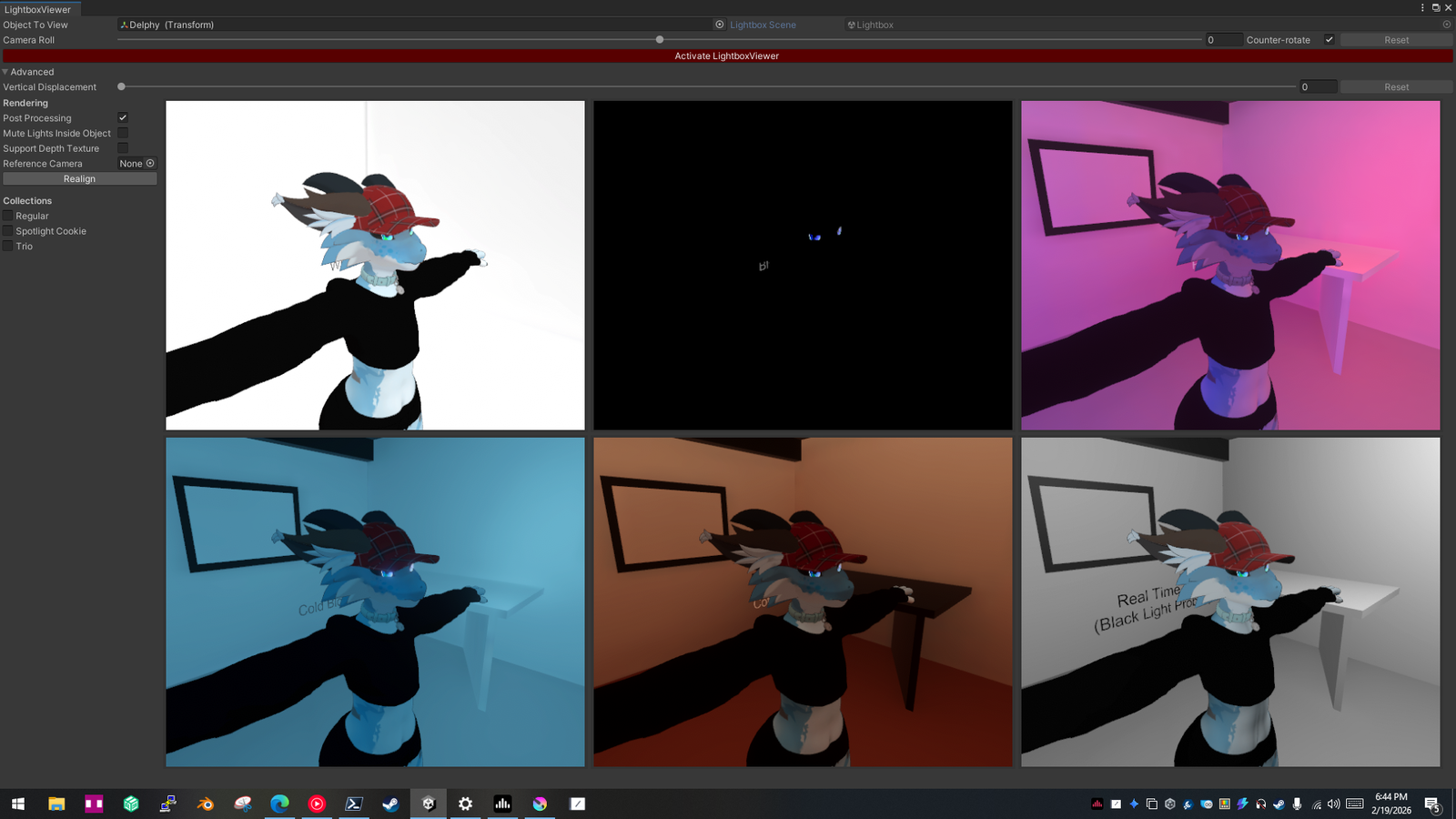This screenshot has width=1456, height=819.
Task: Open the Lightbox object picker icon
Action: pos(1446,25)
